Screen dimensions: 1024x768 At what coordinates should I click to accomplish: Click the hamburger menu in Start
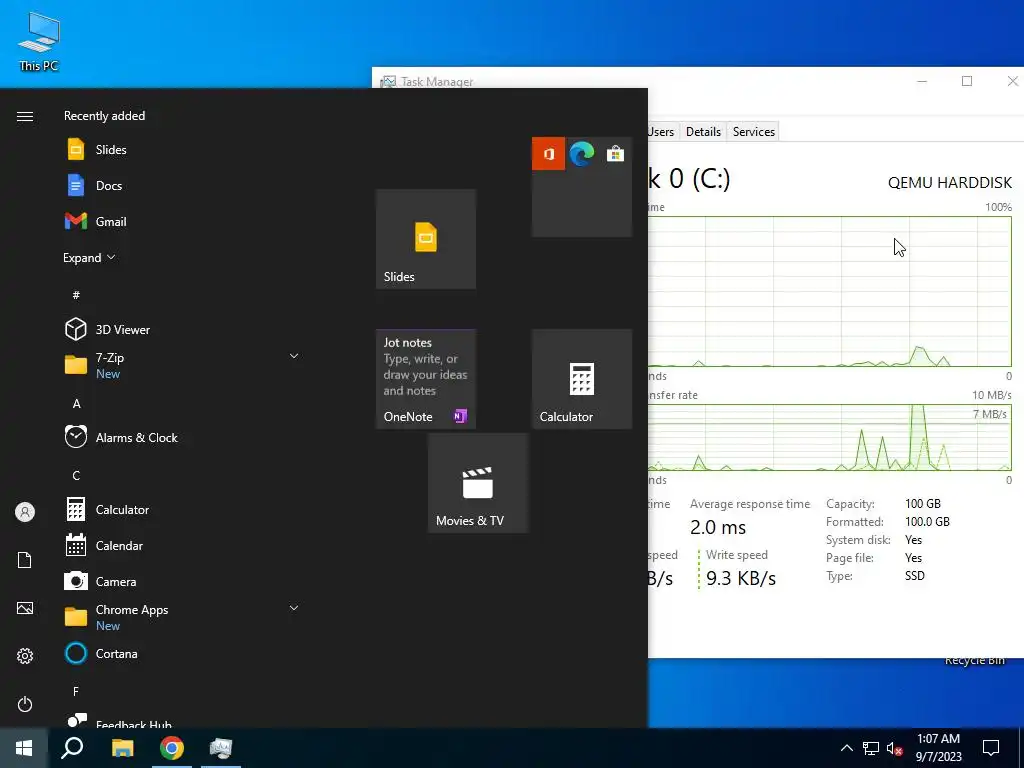tap(25, 116)
